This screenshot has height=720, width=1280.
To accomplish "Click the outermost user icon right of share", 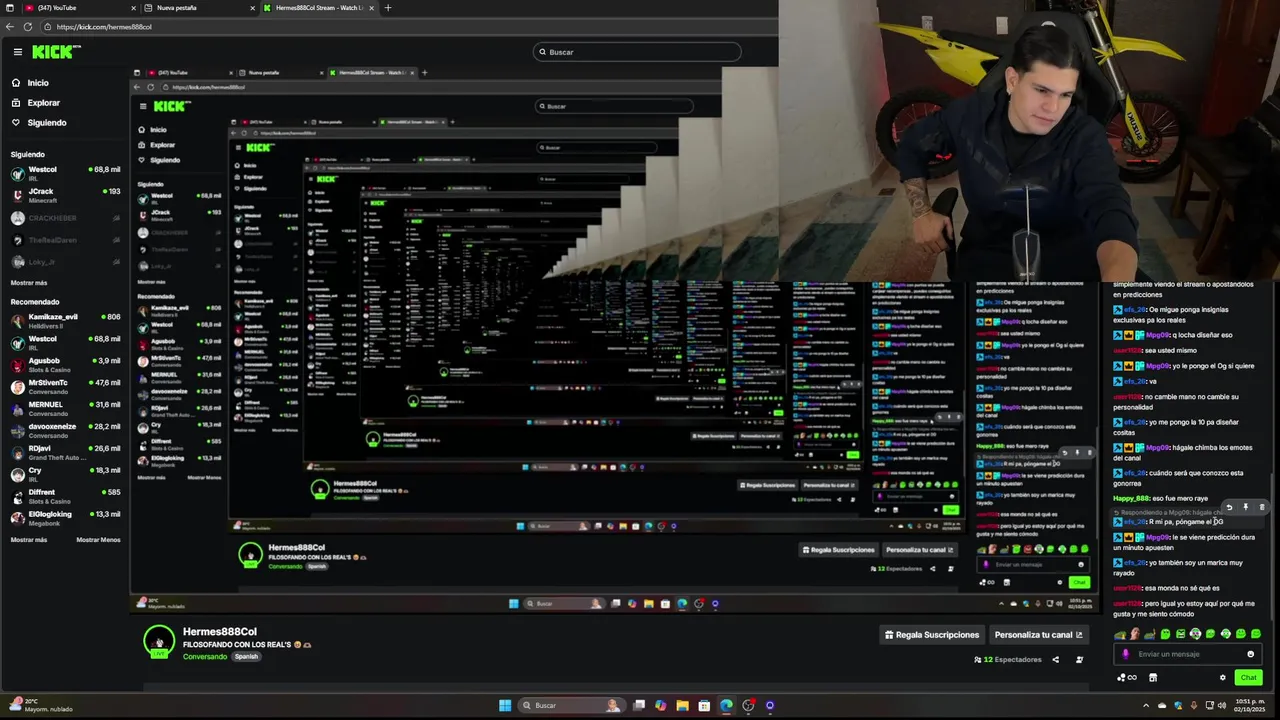I will point(1079,660).
